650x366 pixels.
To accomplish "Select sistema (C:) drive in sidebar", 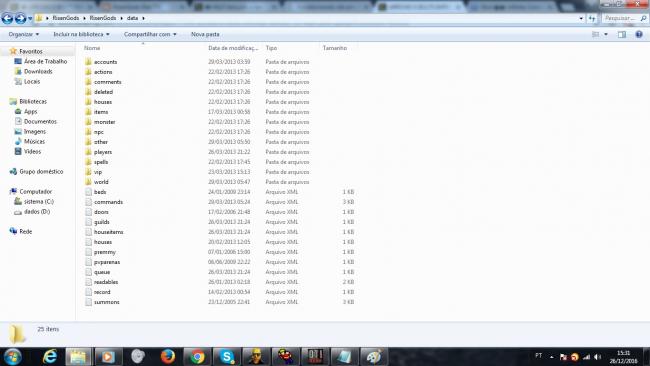I will (x=39, y=201).
